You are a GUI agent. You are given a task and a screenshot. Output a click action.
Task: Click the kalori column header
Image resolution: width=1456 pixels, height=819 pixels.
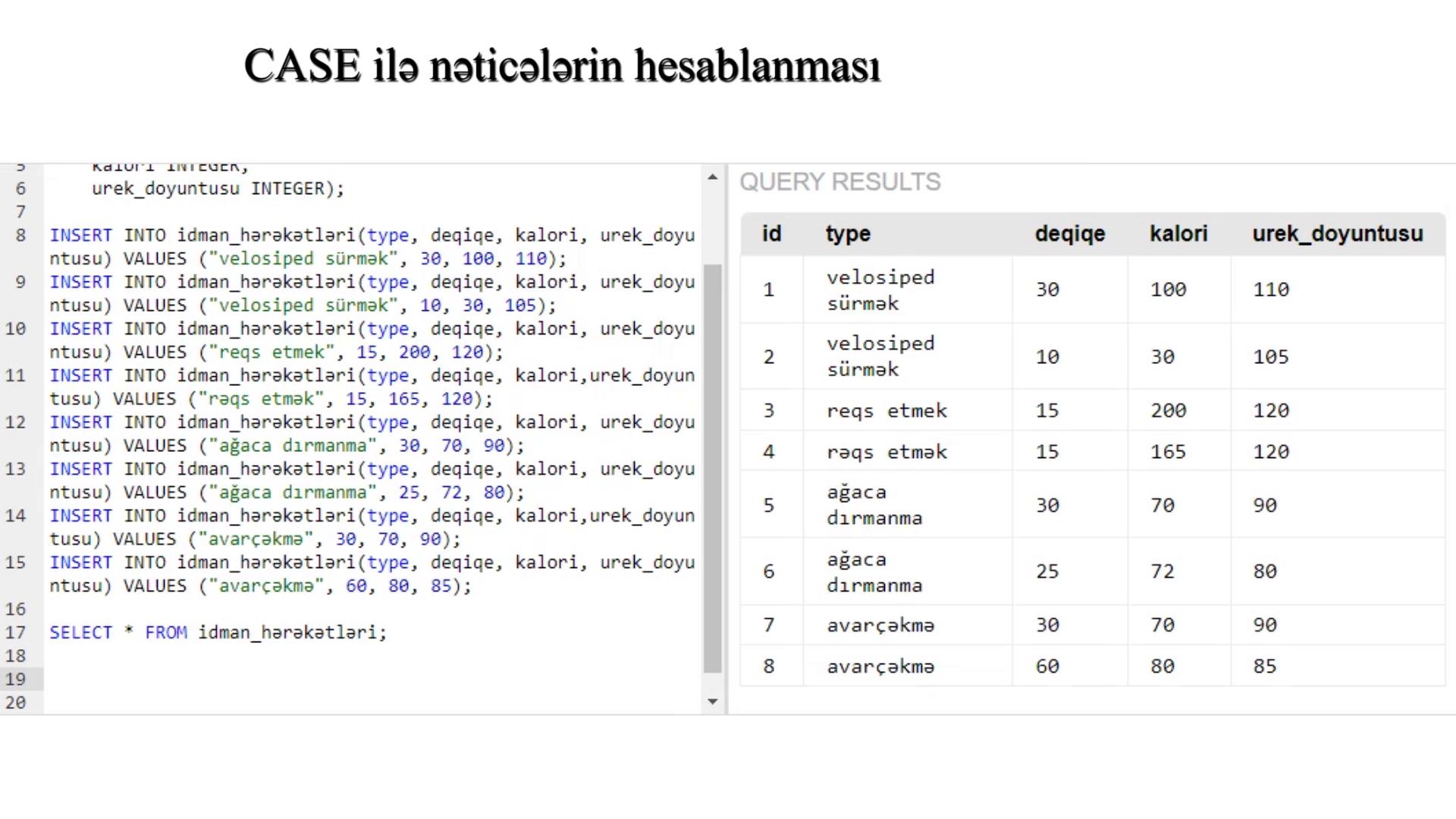[1178, 234]
